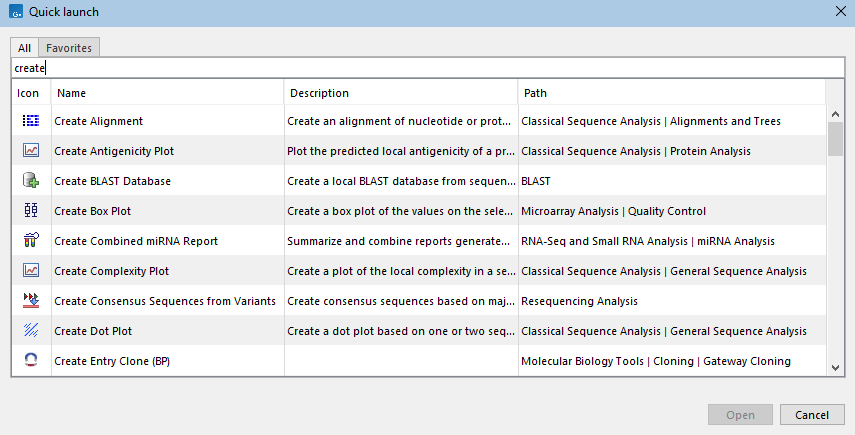This screenshot has width=855, height=435.
Task: Switch to the Favorites tab
Action: pyautogui.click(x=69, y=48)
